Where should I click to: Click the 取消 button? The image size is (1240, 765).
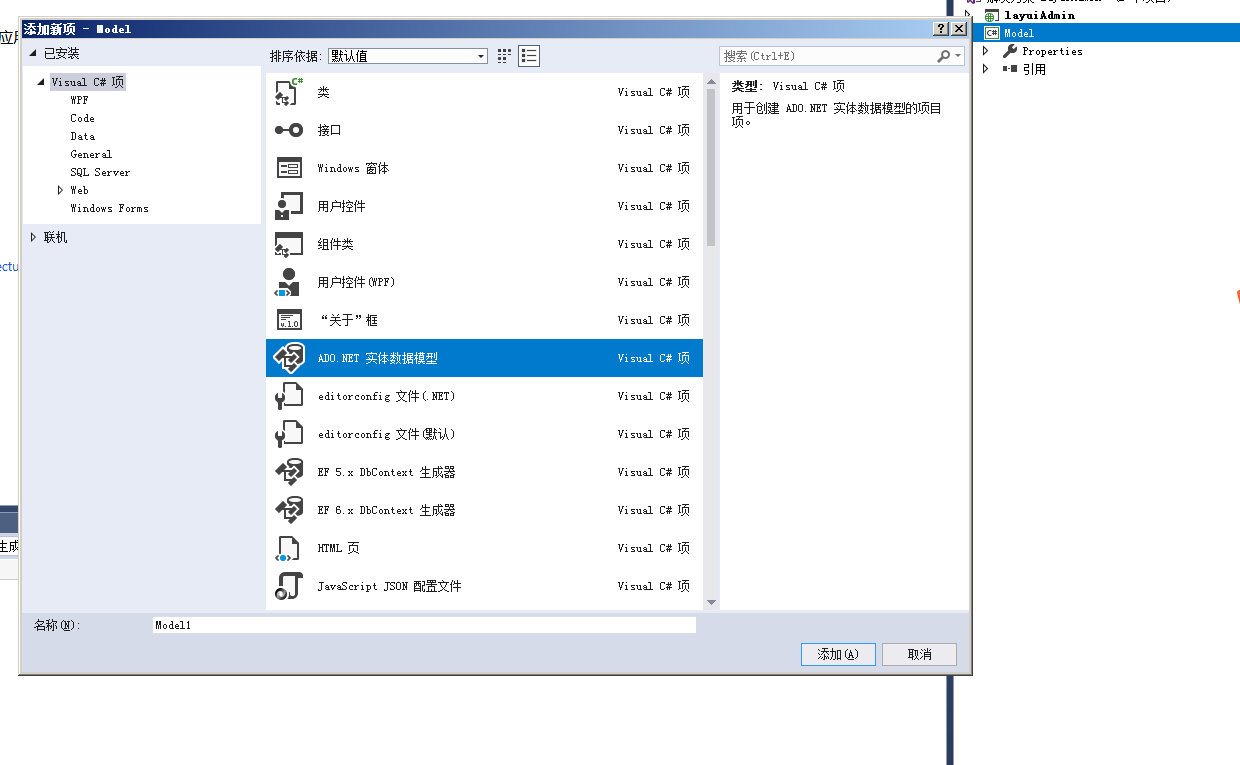pyautogui.click(x=919, y=654)
